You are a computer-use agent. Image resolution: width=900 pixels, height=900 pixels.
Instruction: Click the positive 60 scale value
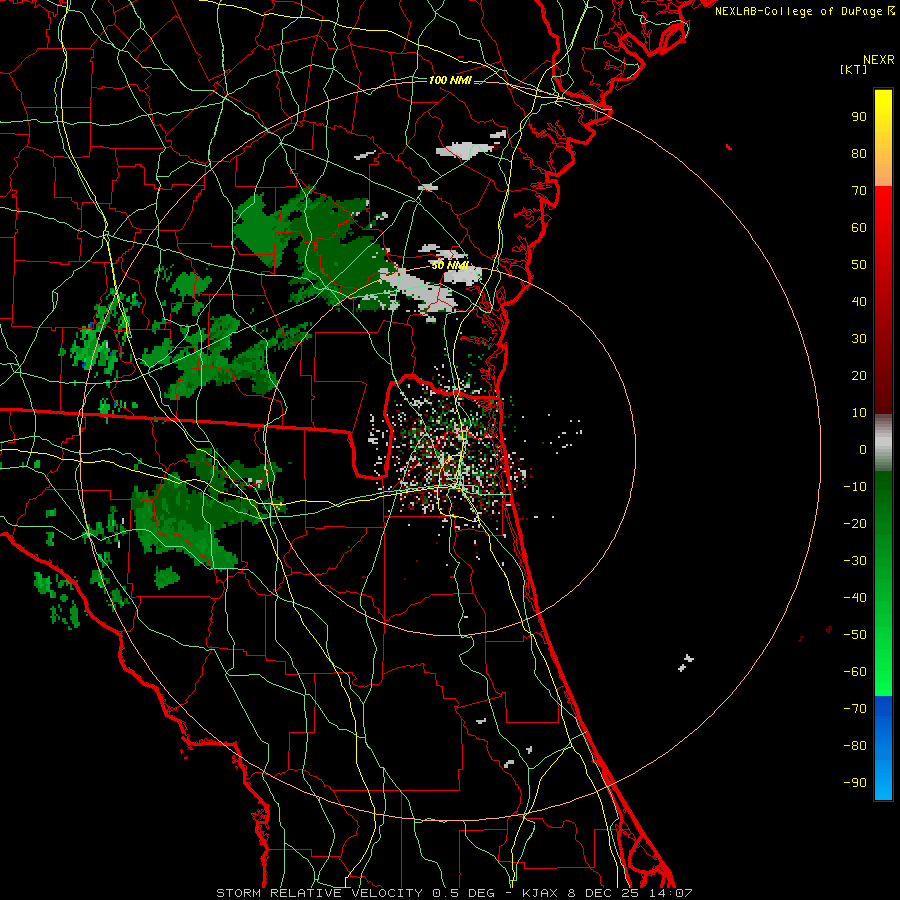(x=859, y=227)
